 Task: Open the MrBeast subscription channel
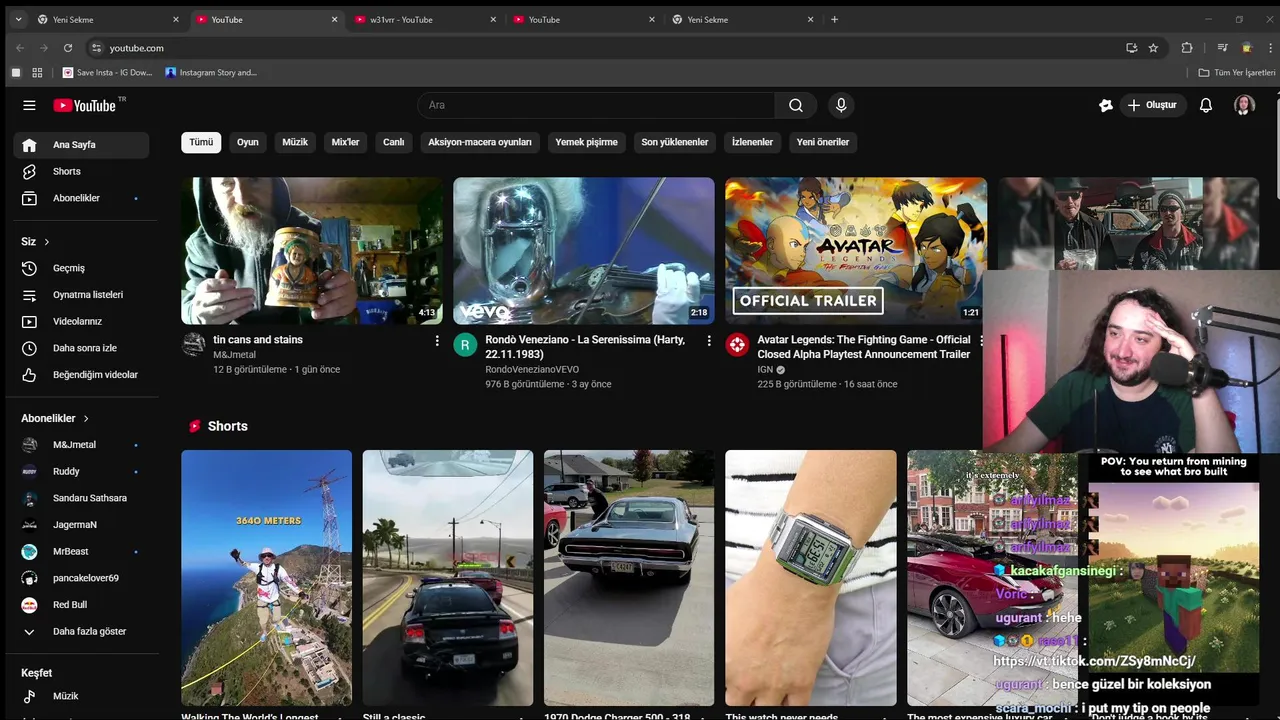[x=81, y=552]
